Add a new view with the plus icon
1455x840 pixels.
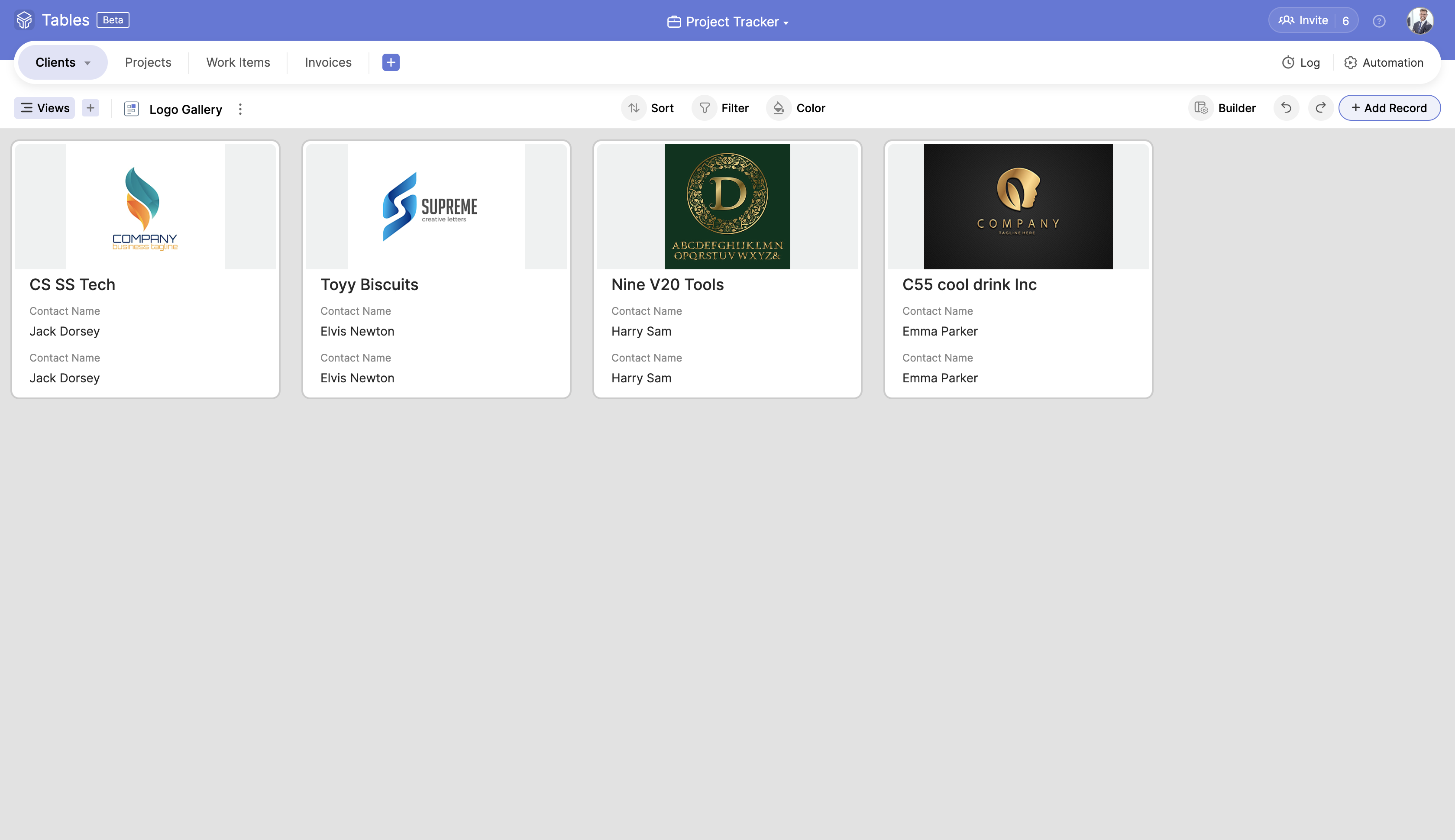click(x=91, y=108)
